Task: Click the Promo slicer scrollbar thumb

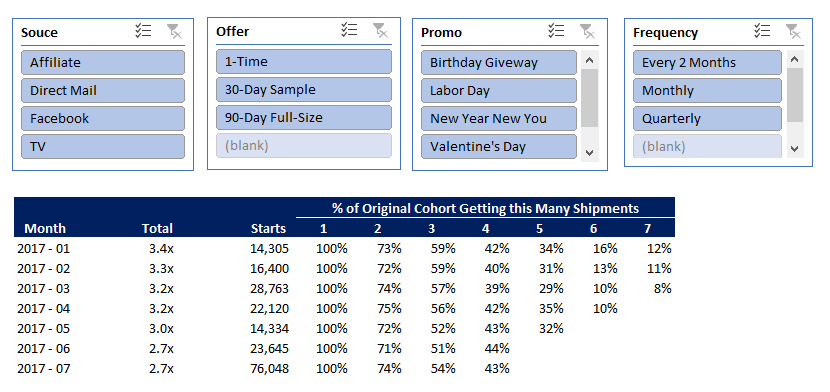Action: [x=589, y=97]
